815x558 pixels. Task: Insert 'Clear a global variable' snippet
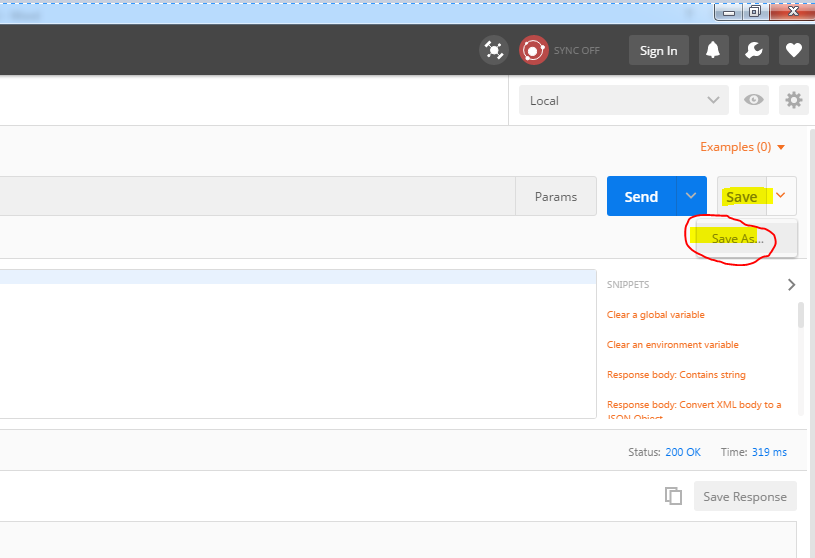pyautogui.click(x=656, y=315)
